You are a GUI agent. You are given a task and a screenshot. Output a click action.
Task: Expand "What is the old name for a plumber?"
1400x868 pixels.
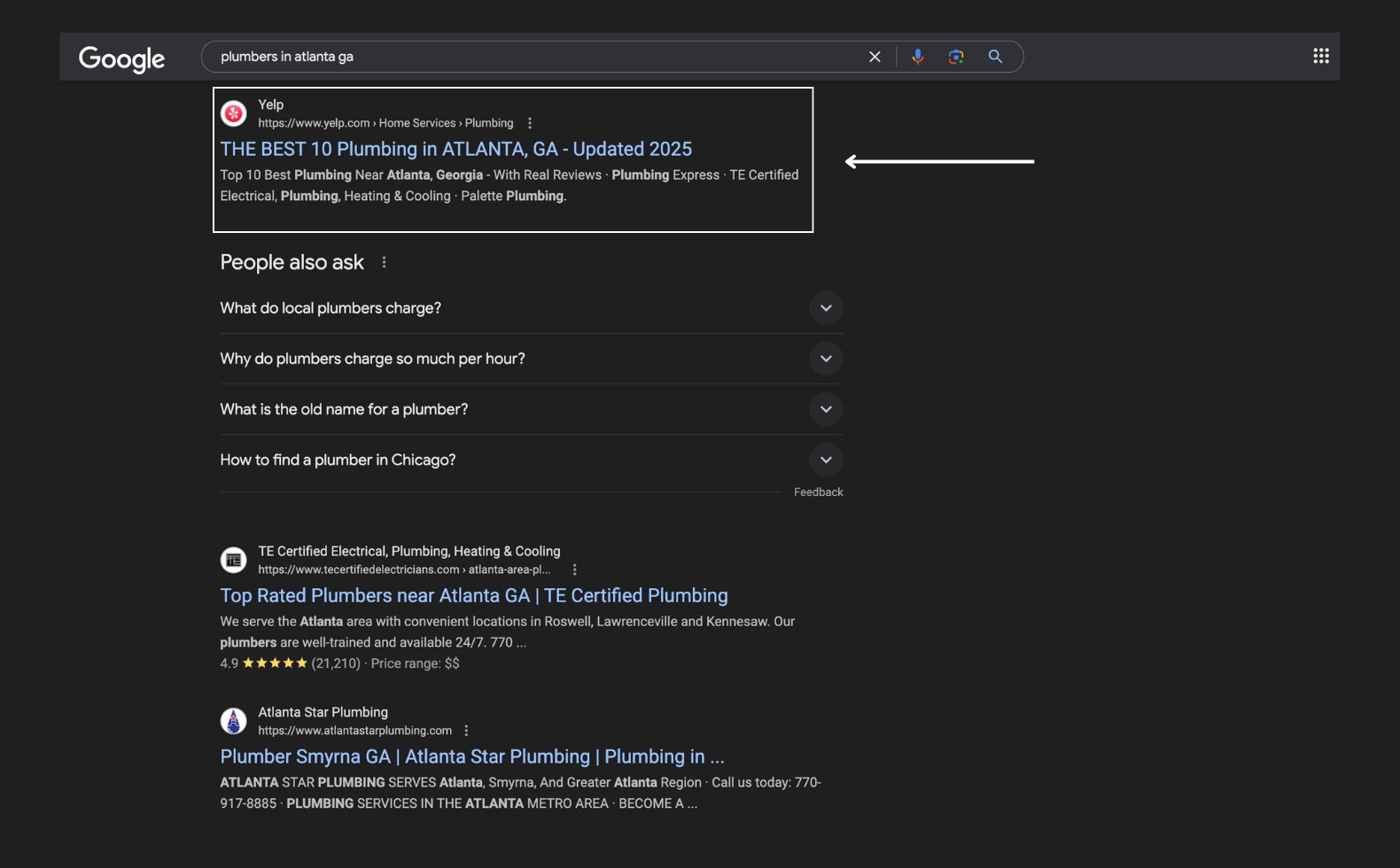click(532, 409)
